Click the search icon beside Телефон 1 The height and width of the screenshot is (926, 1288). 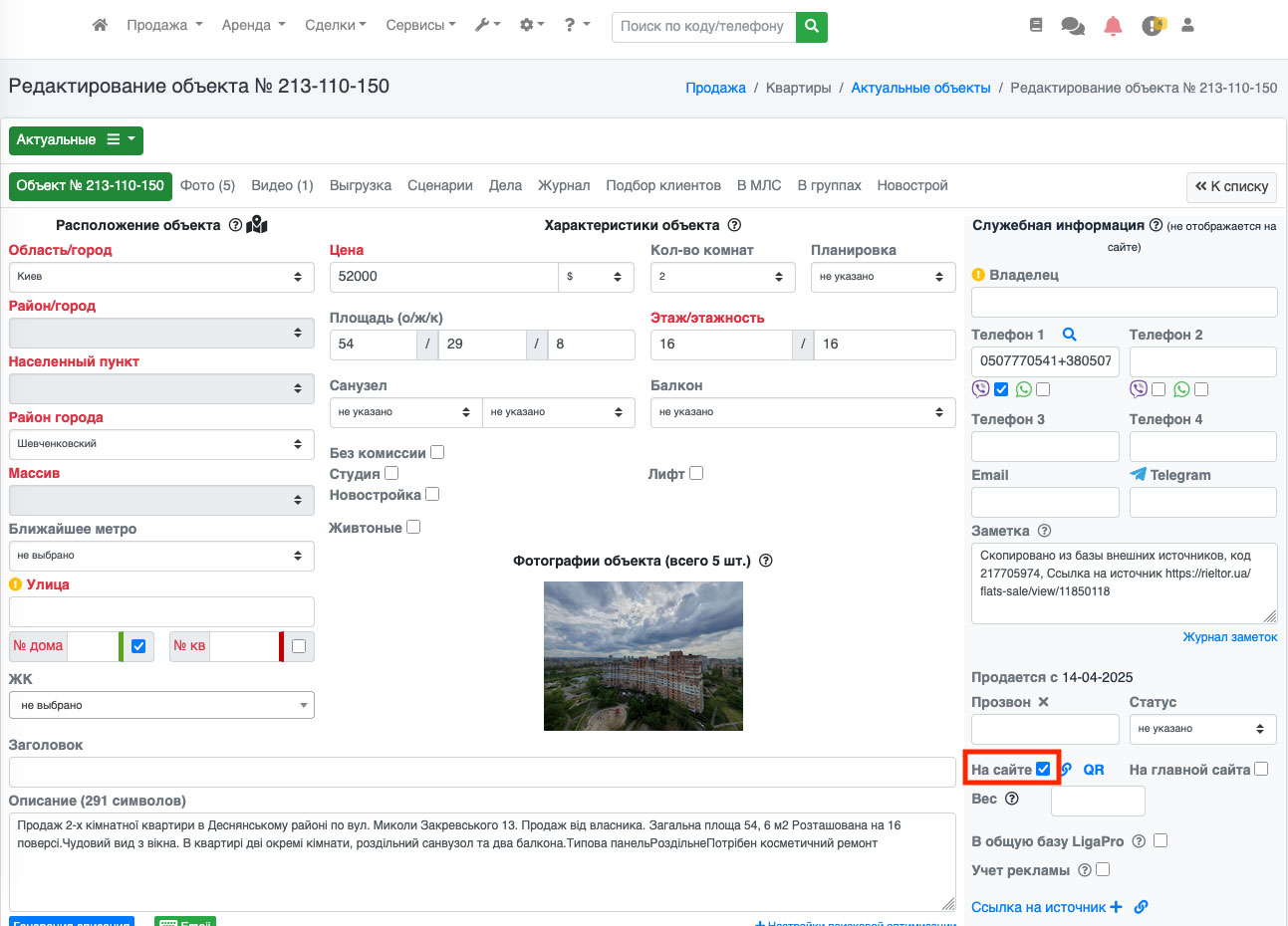(1069, 335)
